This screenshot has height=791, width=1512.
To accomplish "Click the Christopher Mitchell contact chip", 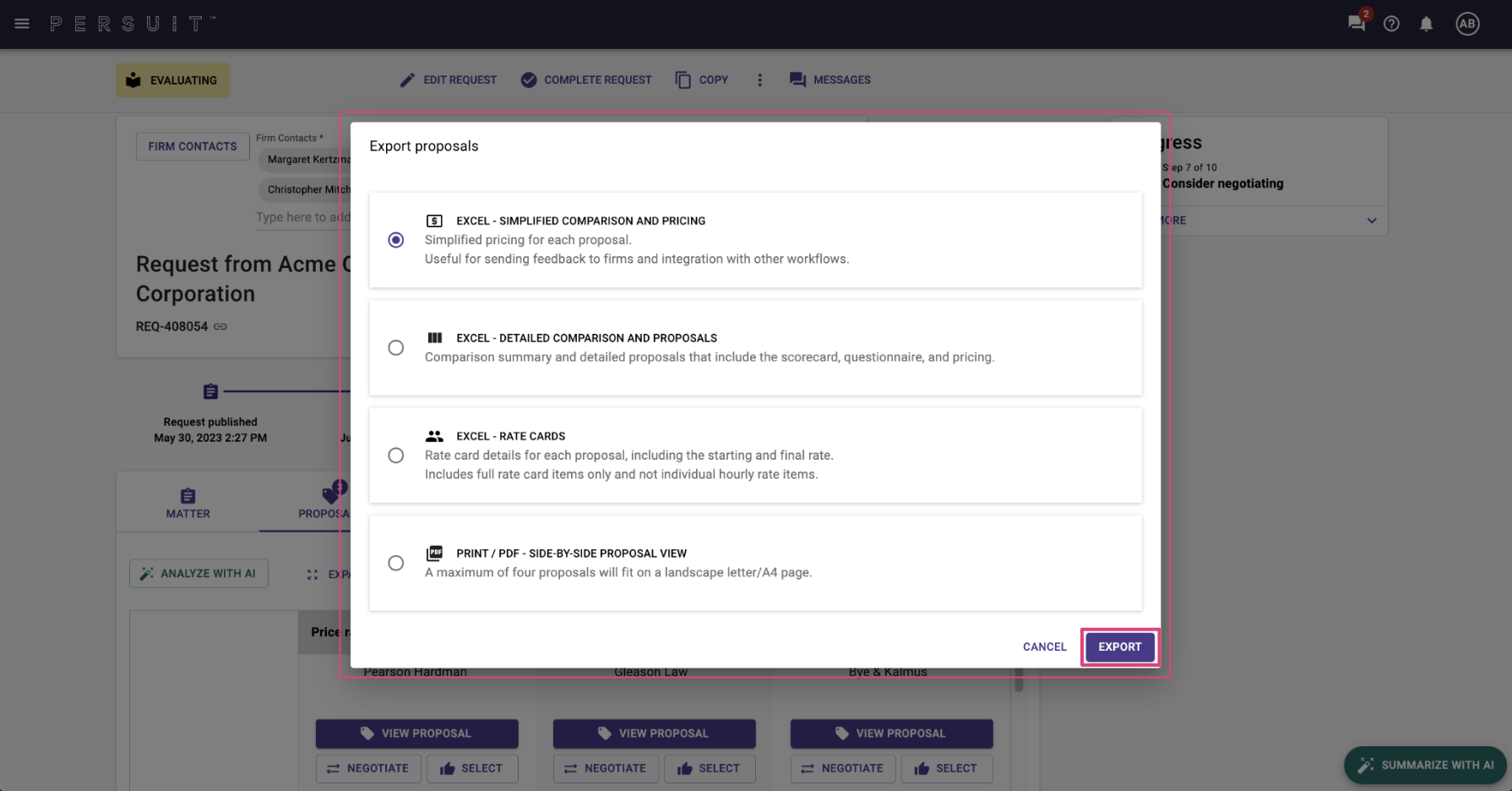I will (304, 189).
